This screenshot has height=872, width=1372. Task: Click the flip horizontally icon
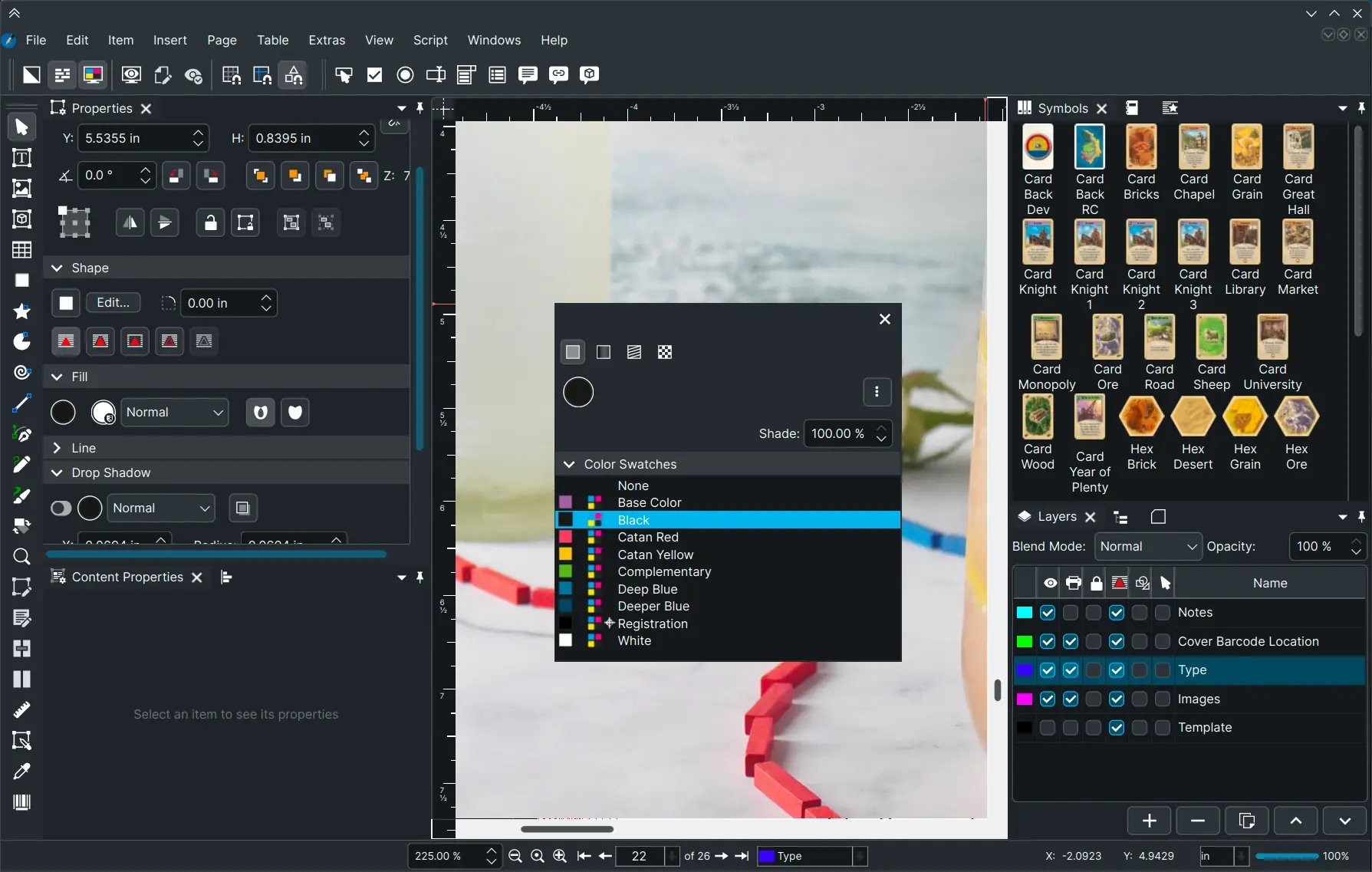[x=130, y=223]
